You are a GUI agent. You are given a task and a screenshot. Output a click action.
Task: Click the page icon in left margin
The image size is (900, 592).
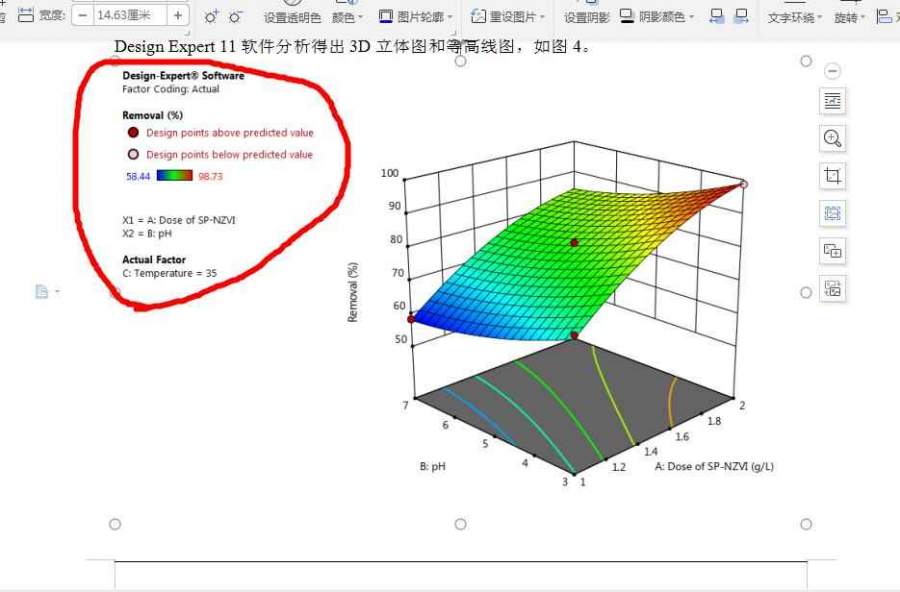(x=42, y=291)
